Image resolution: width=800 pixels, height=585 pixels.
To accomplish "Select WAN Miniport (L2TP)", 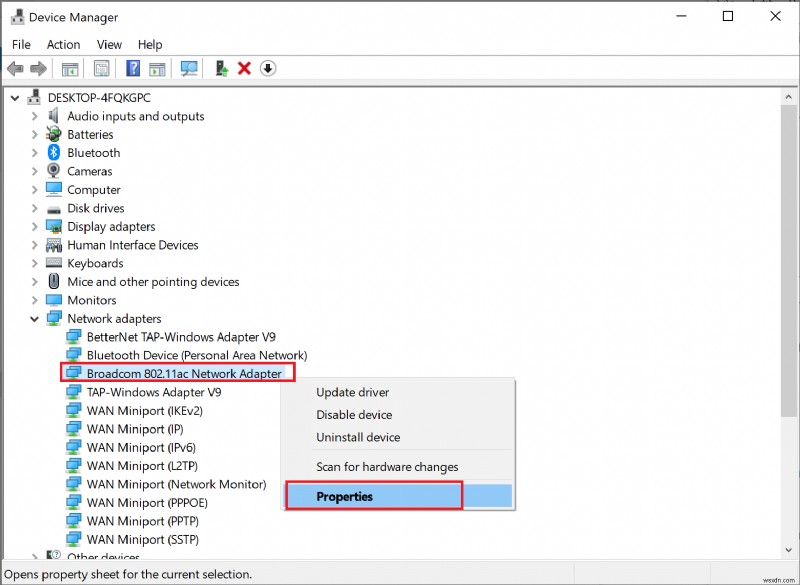I will pos(142,466).
